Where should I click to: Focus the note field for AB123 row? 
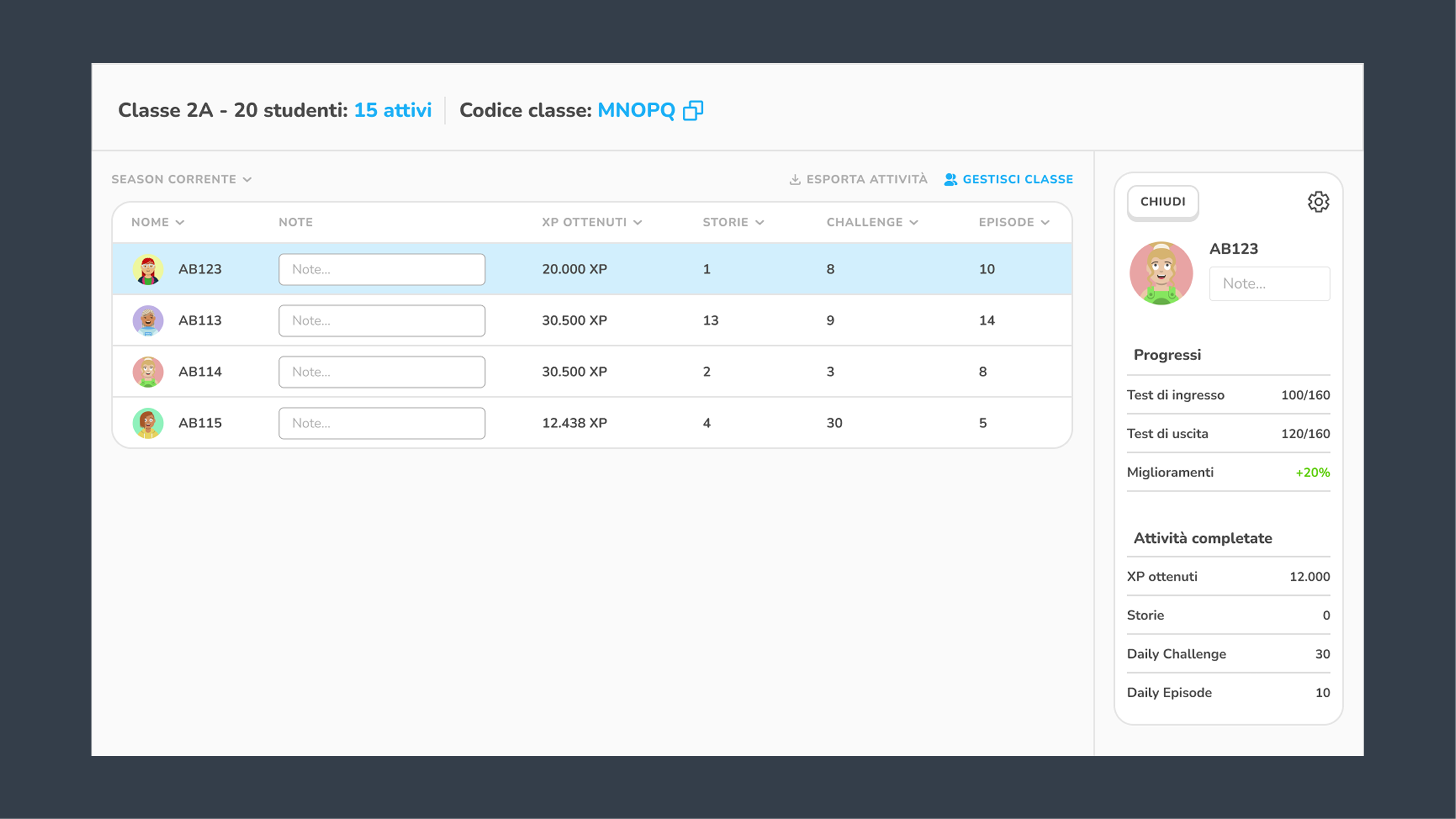(x=382, y=269)
